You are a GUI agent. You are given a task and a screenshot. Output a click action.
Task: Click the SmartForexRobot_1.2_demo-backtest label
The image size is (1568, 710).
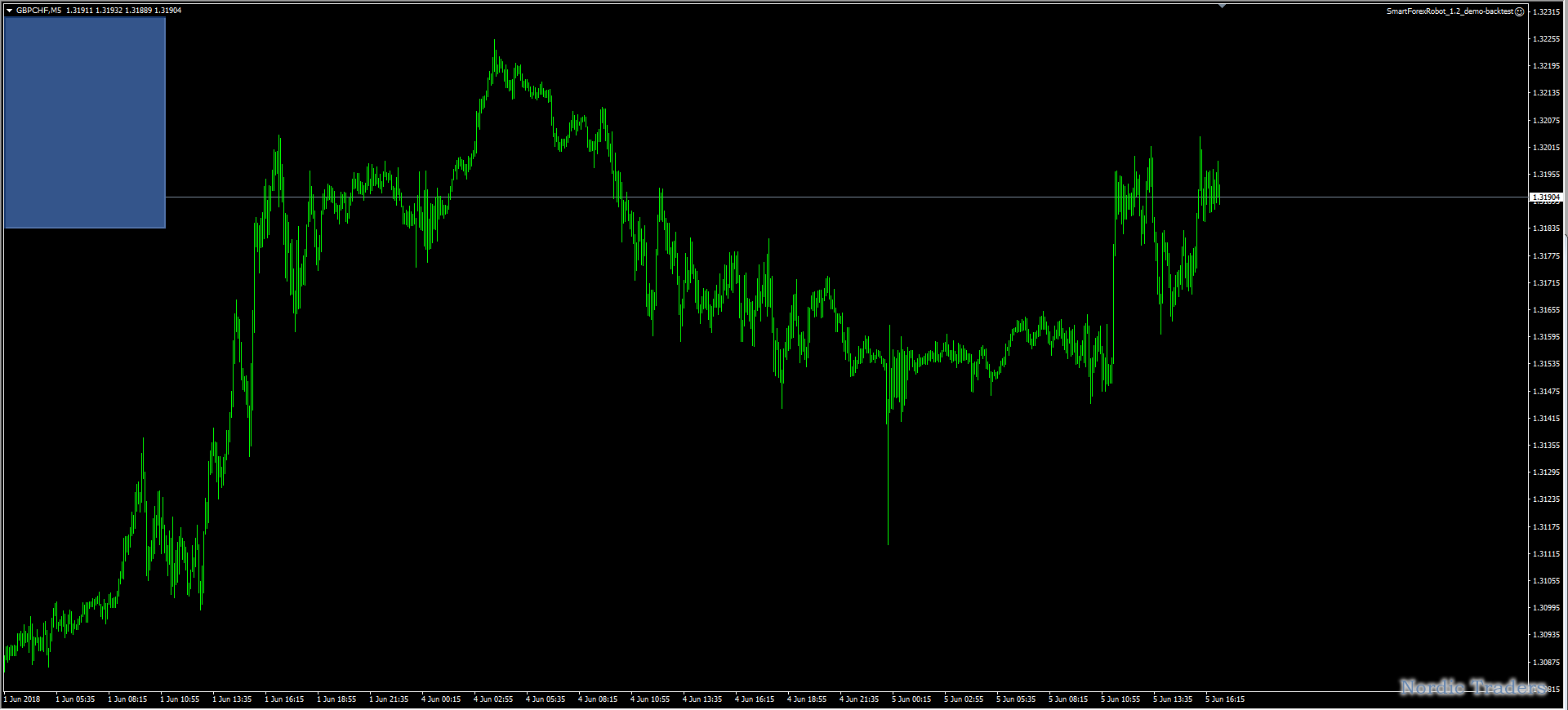click(x=1450, y=11)
